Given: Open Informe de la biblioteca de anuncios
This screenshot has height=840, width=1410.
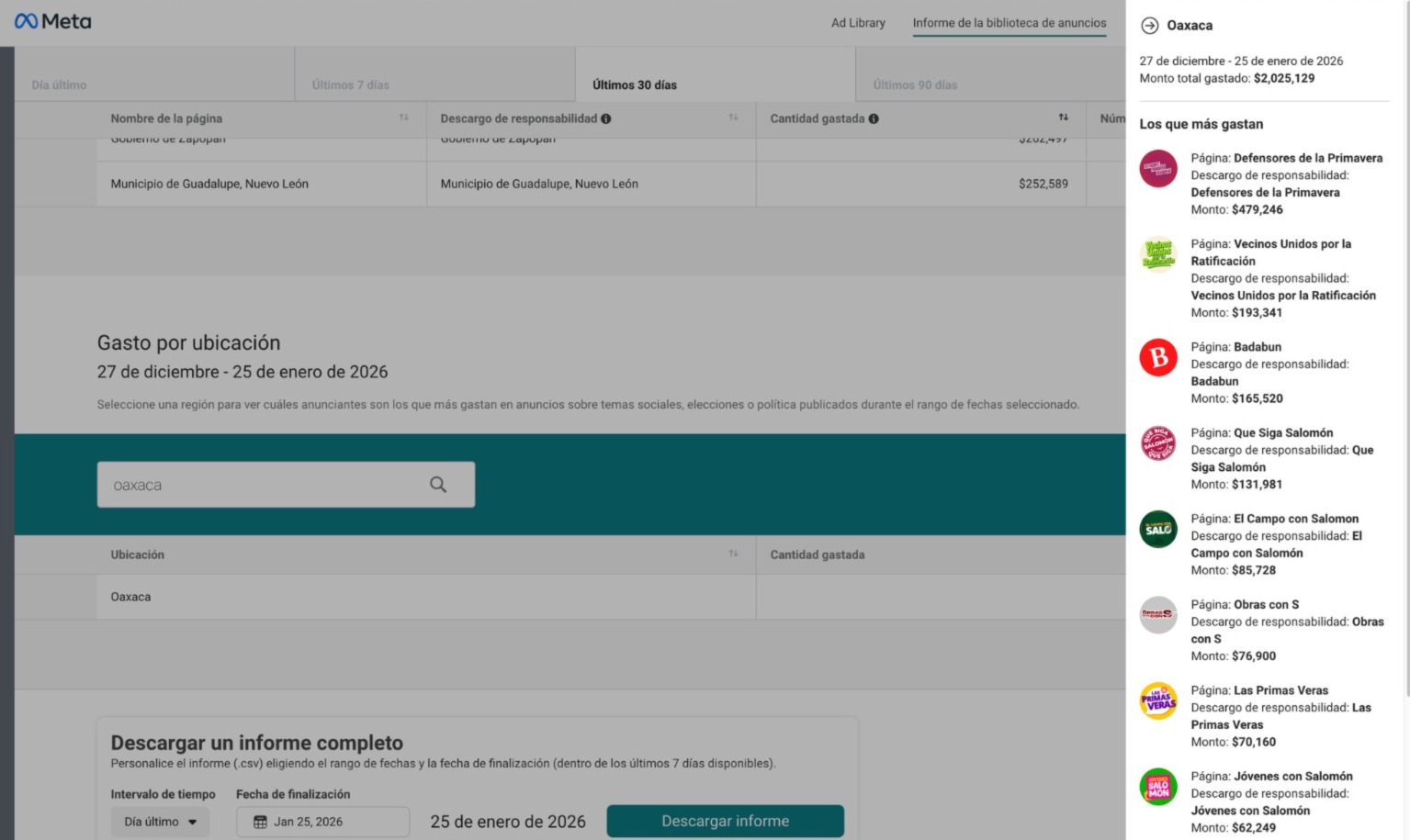Looking at the screenshot, I should 1010,23.
